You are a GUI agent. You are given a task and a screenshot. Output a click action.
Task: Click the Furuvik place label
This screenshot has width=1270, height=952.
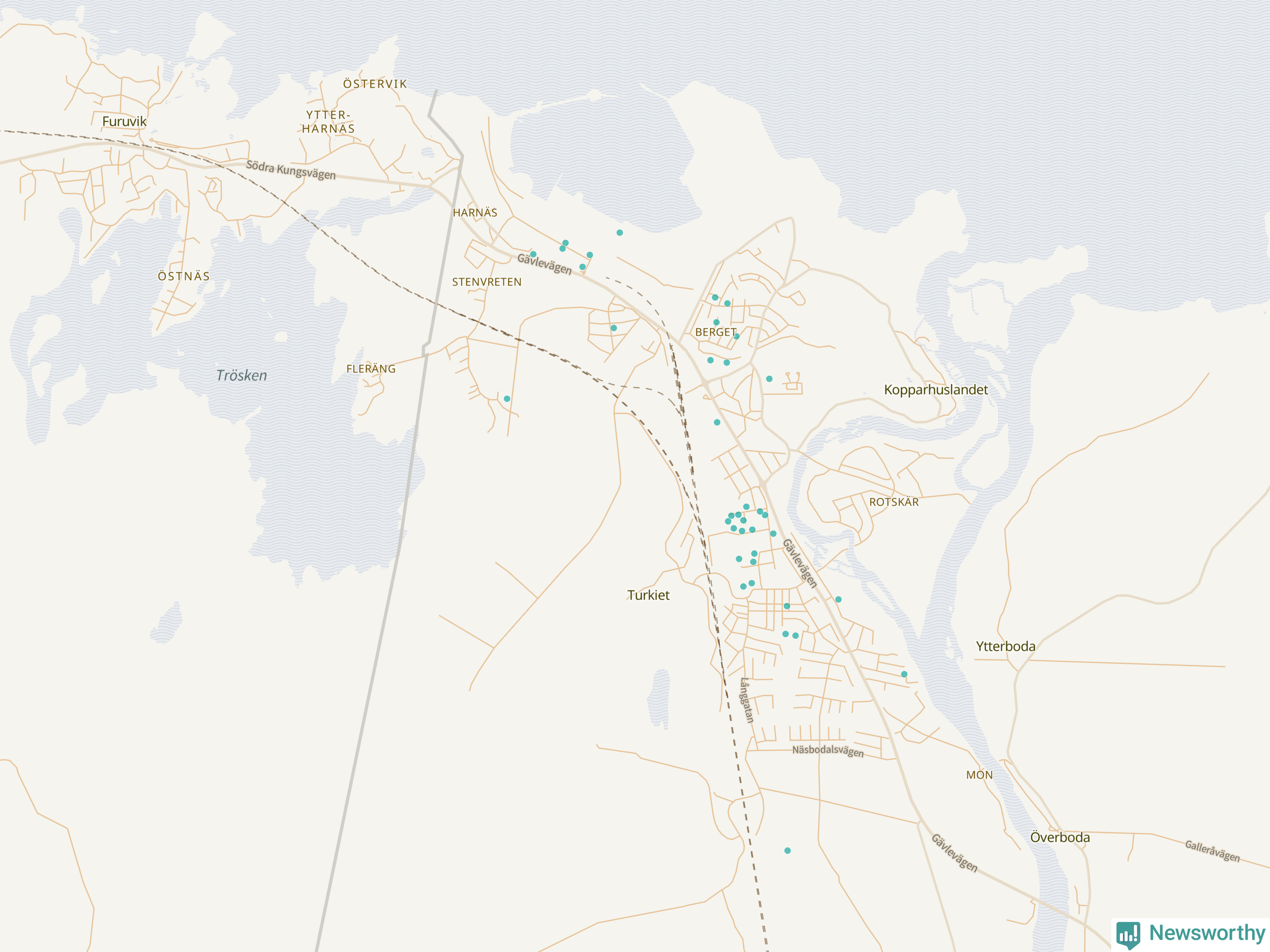click(x=124, y=121)
